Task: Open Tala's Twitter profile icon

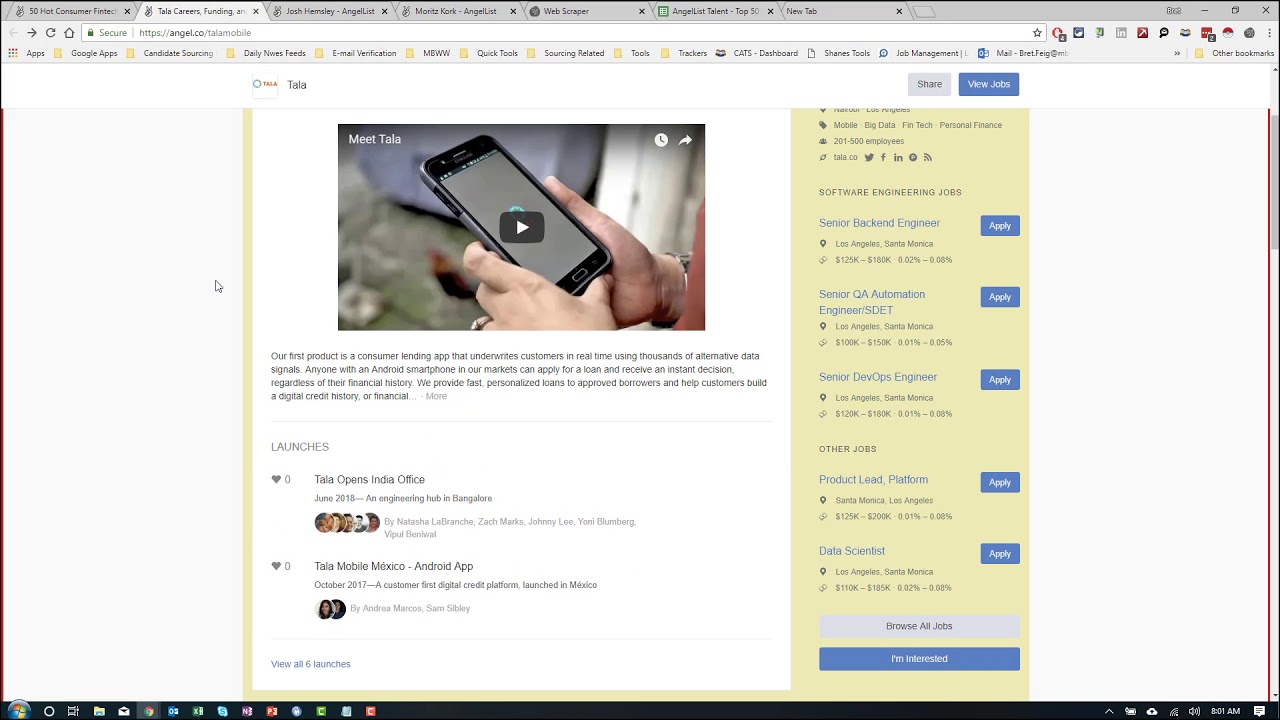Action: (x=869, y=157)
